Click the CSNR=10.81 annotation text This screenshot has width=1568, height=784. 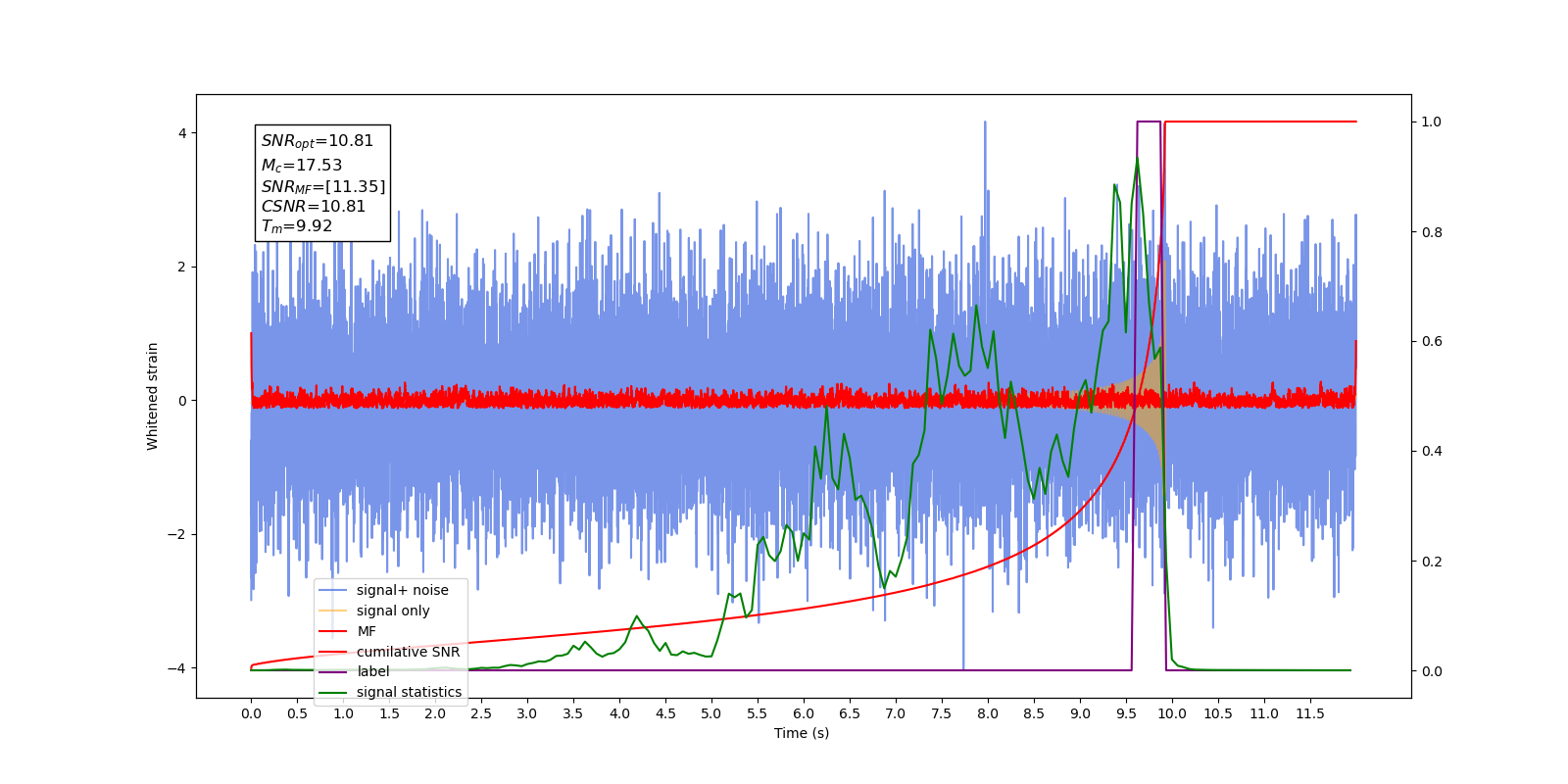314,206
